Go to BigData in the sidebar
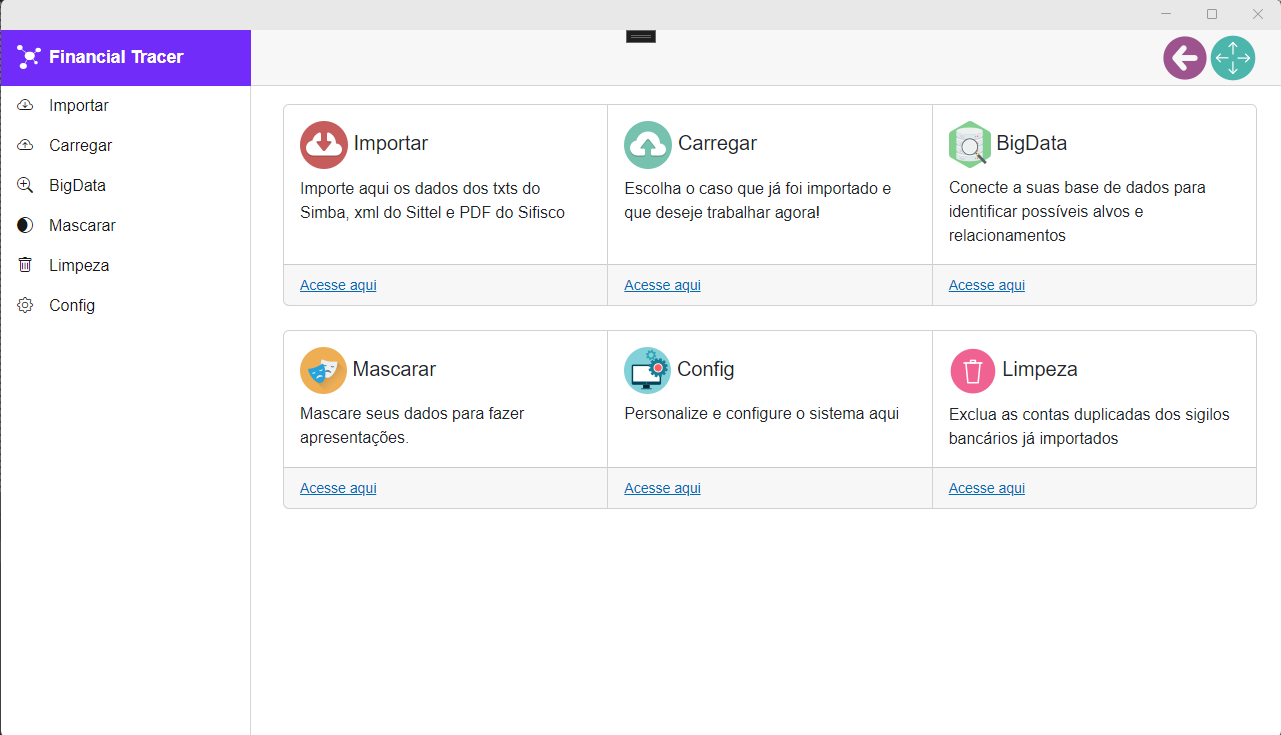The image size is (1281, 735). (77, 185)
